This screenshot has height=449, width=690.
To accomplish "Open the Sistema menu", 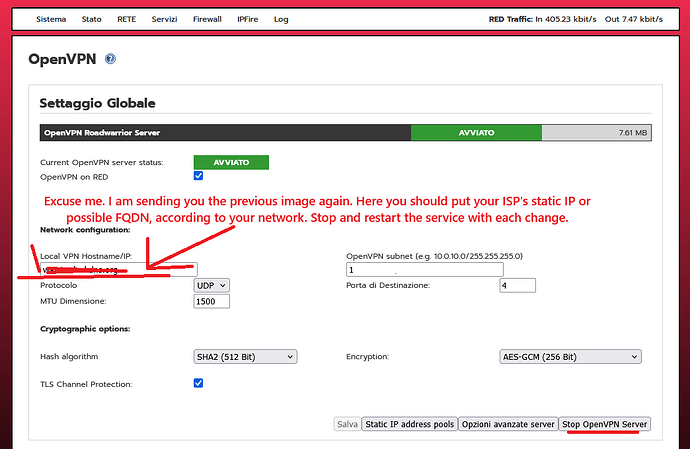I will click(x=51, y=19).
